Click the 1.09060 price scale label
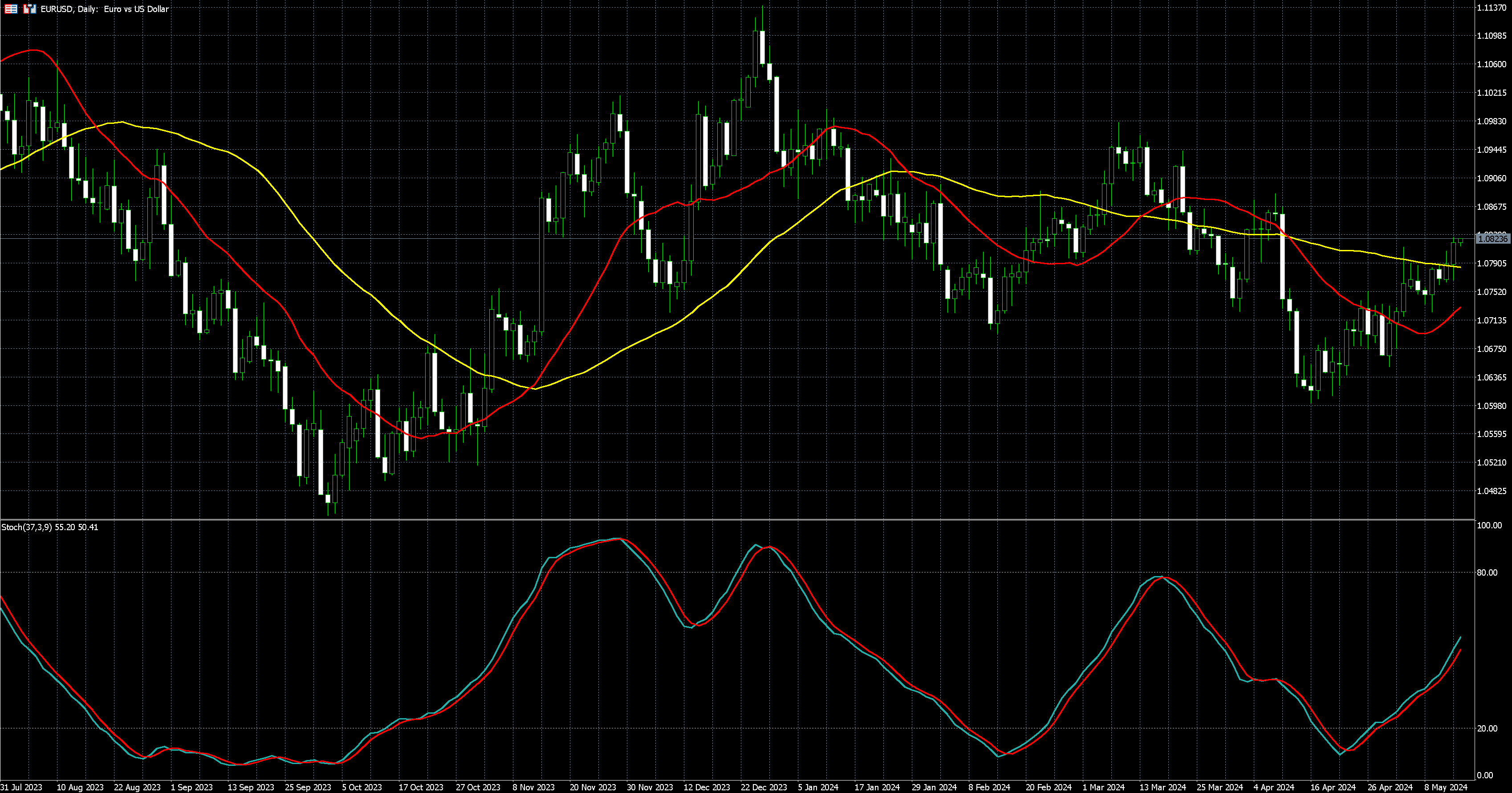The width and height of the screenshot is (1512, 793). pyautogui.click(x=1492, y=179)
